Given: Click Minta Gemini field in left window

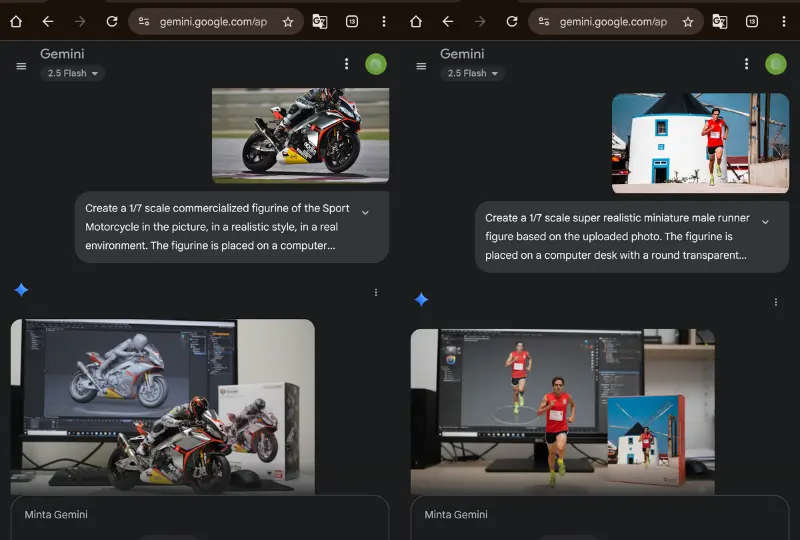Looking at the screenshot, I should [199, 518].
